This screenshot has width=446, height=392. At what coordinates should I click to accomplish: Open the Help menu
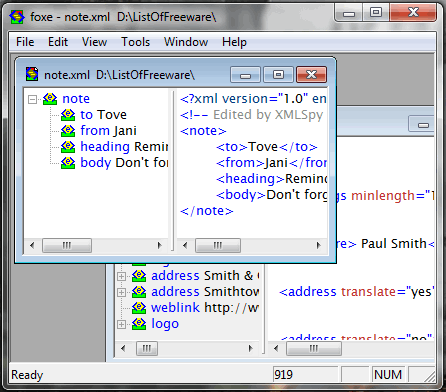pos(234,42)
